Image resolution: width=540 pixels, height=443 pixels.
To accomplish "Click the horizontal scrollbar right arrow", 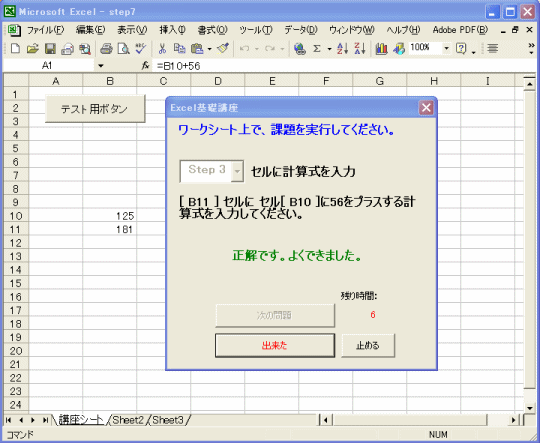I will 514,420.
